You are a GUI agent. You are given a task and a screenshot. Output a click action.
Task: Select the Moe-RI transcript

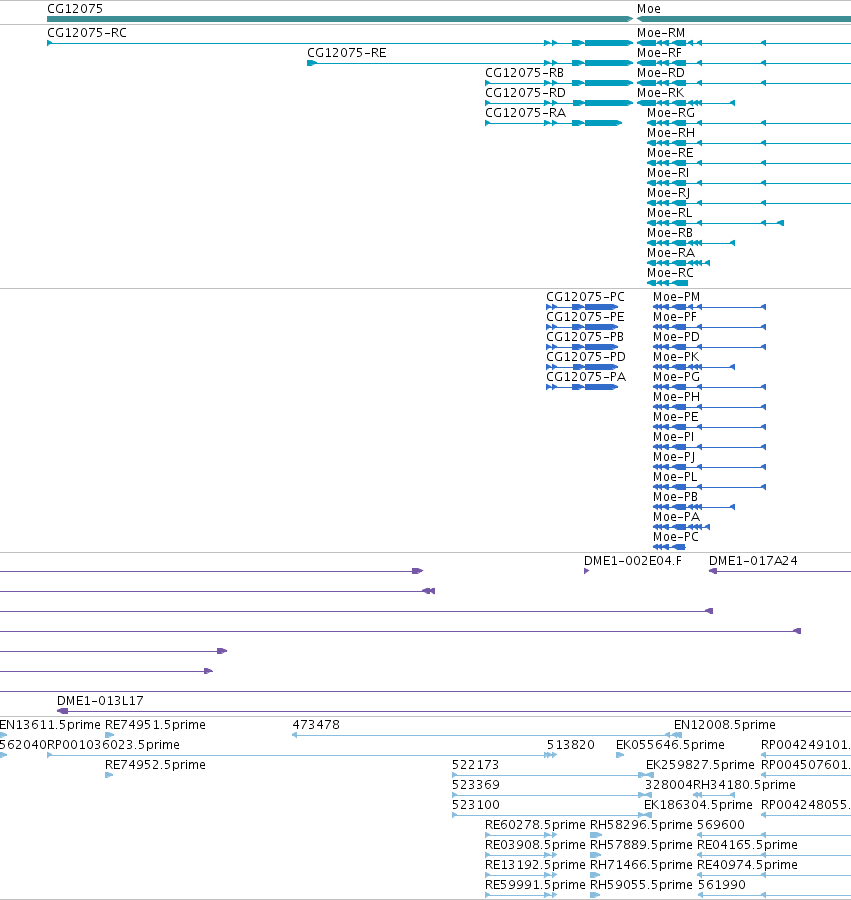[x=667, y=173]
